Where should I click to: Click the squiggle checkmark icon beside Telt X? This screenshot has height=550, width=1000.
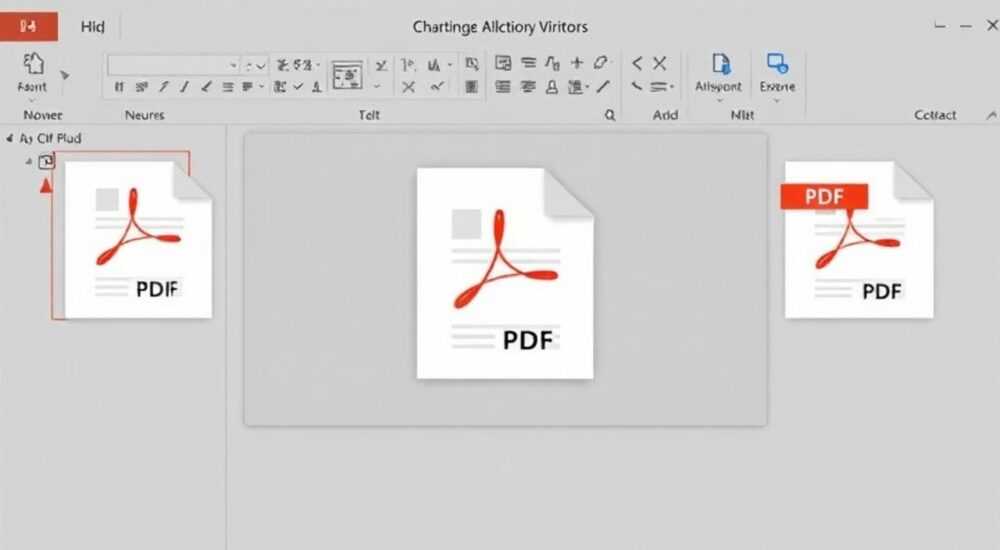coord(437,87)
